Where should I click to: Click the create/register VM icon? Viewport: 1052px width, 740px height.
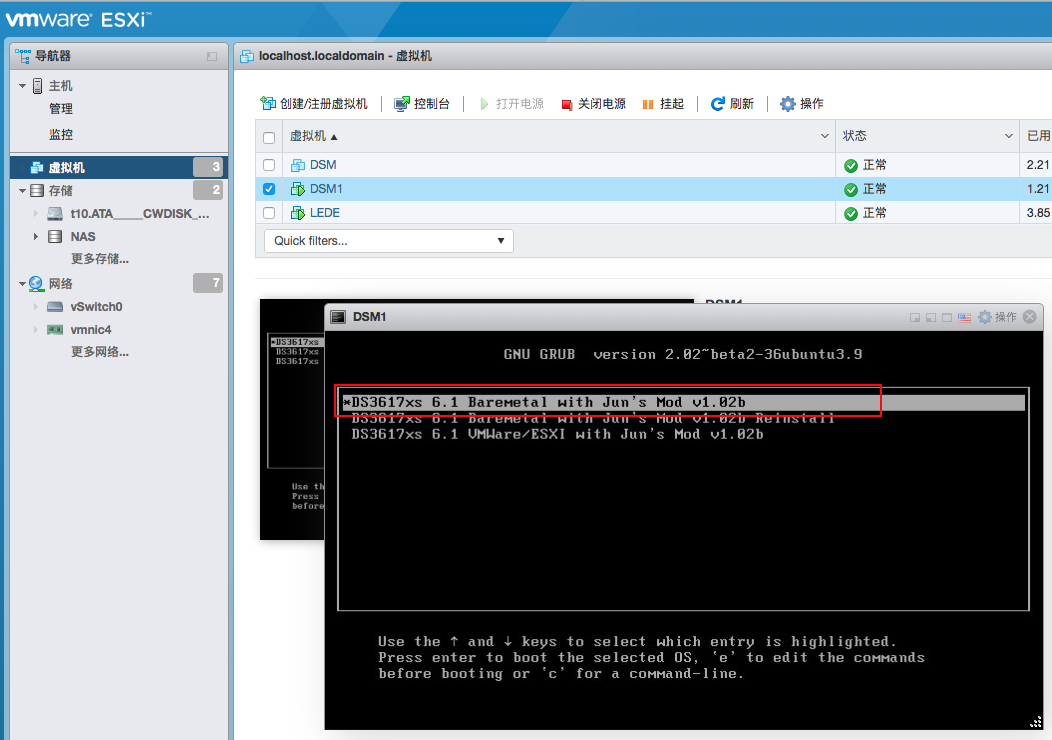pos(268,103)
